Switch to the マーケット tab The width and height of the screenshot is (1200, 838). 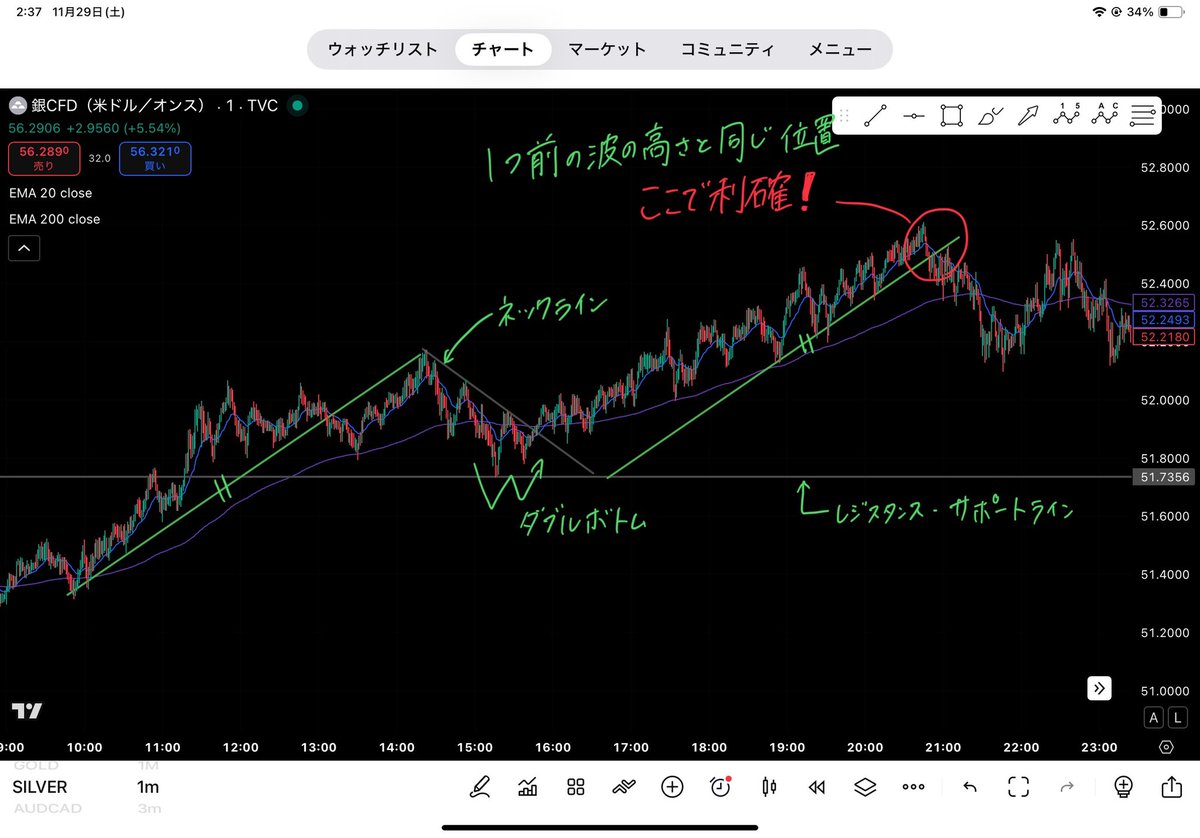pyautogui.click(x=607, y=49)
